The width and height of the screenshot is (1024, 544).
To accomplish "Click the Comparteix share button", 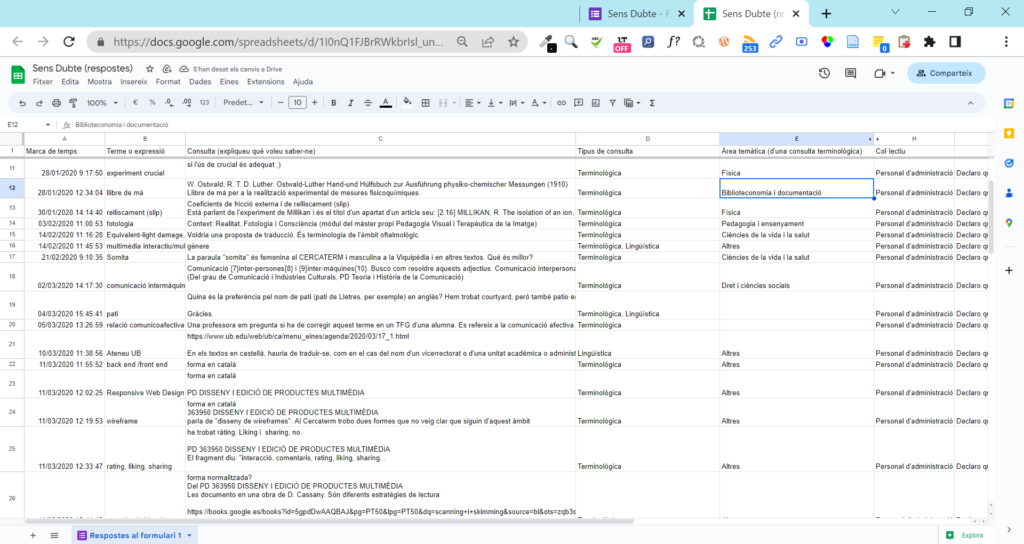I will tap(946, 73).
